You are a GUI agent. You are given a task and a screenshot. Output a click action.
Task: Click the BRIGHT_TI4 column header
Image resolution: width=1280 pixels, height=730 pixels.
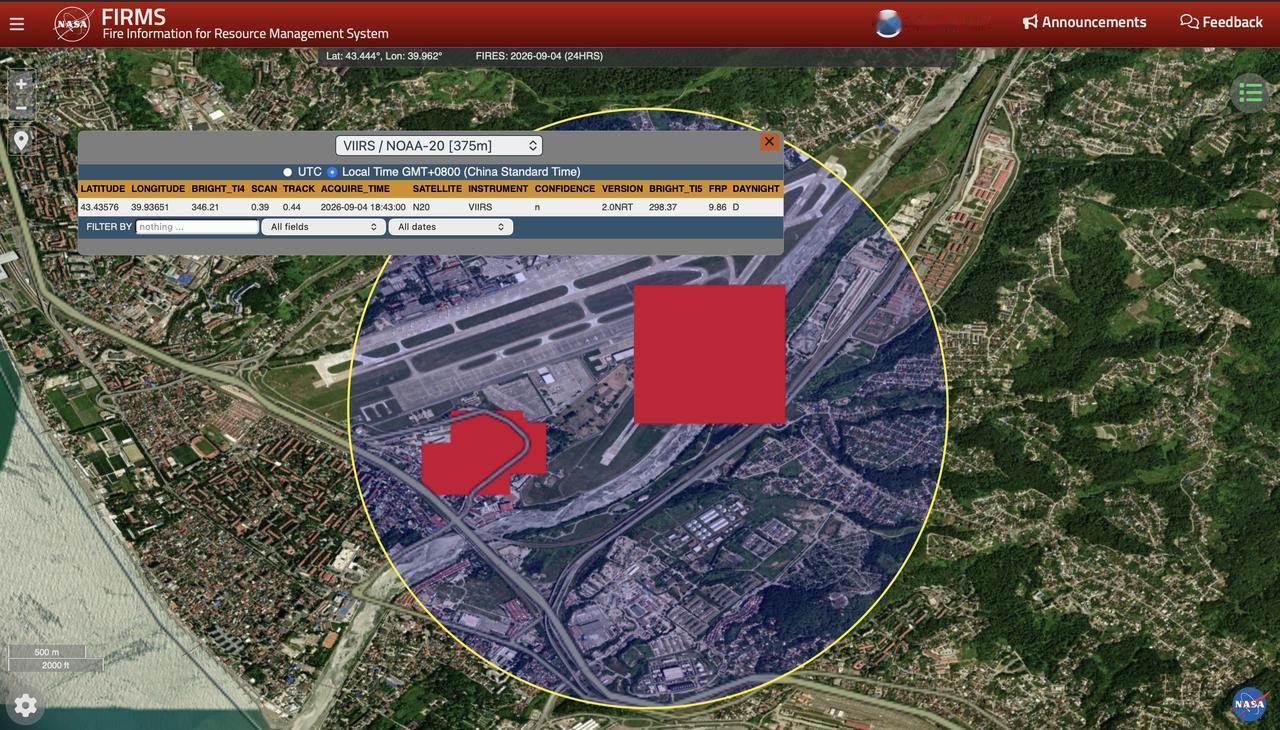218,189
